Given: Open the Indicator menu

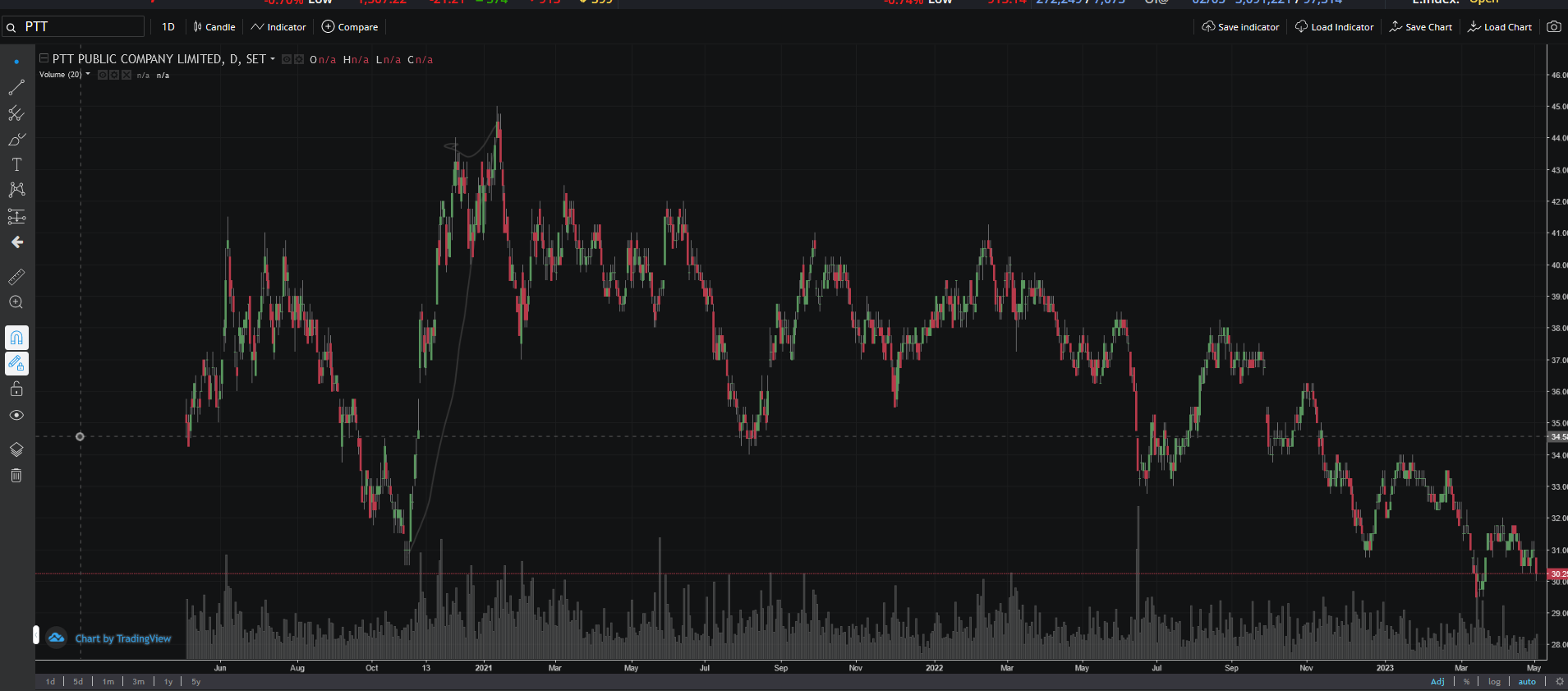Looking at the screenshot, I should click(x=278, y=27).
